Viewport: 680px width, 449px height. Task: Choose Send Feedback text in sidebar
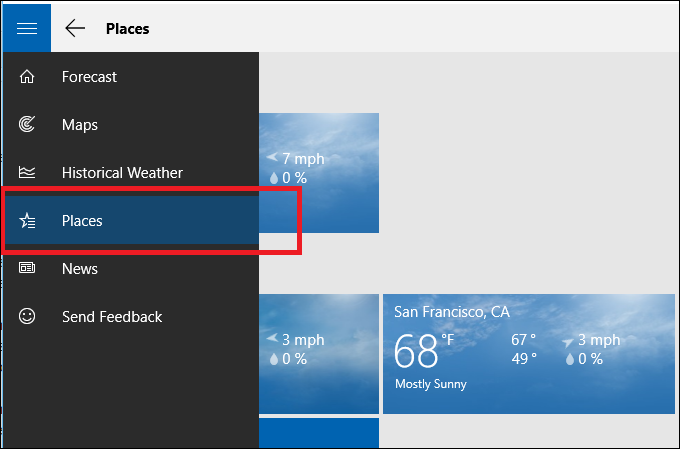(112, 317)
